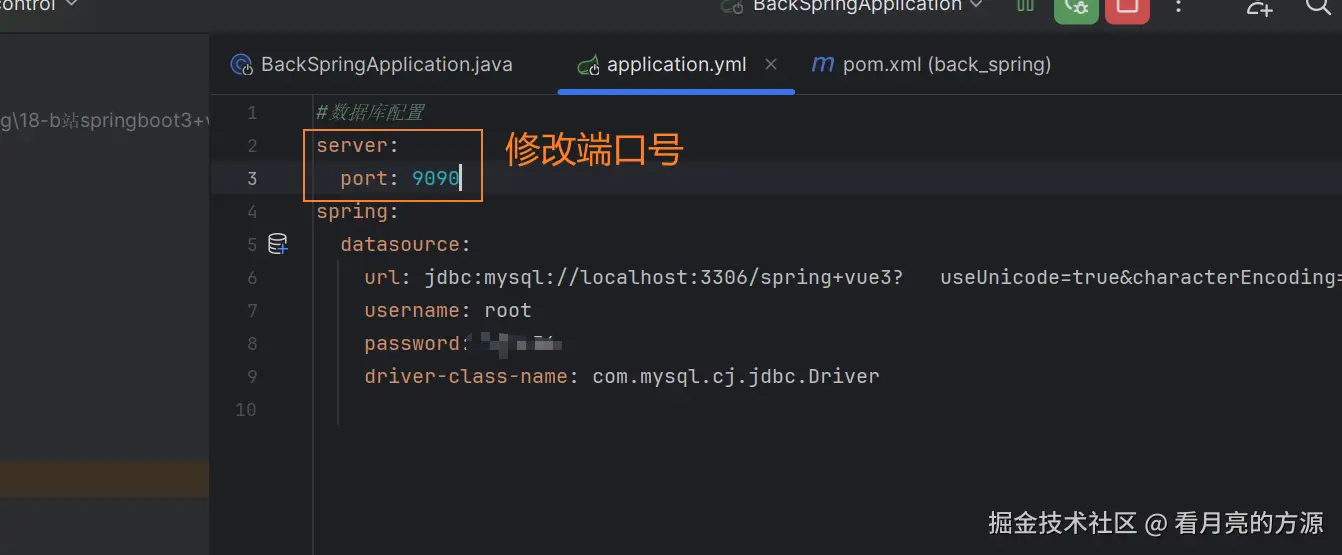Expand the Version Control dropdown chevron

pyautogui.click(x=71, y=5)
